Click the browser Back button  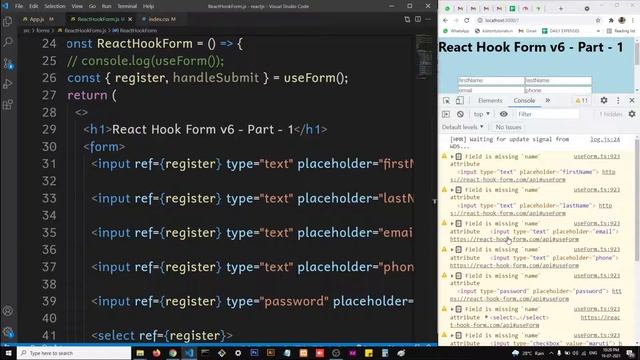(445, 20)
